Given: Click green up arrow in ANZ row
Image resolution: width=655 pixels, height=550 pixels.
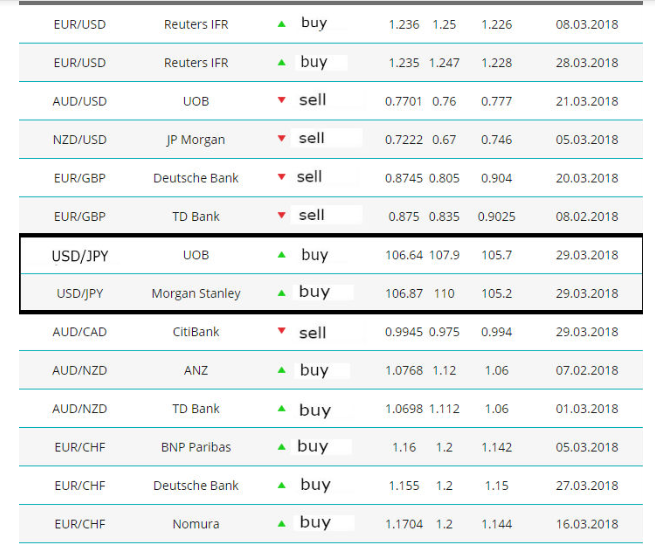Looking at the screenshot, I should pyautogui.click(x=282, y=370).
